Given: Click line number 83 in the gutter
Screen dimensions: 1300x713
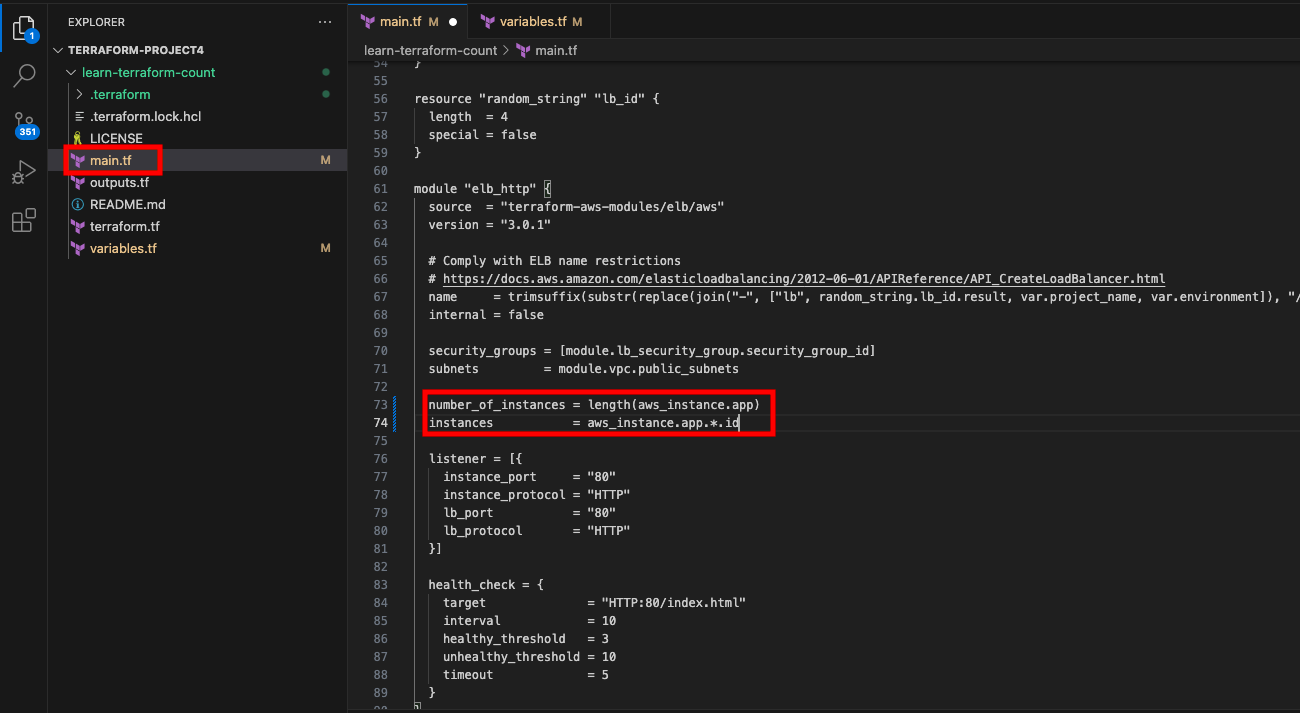Looking at the screenshot, I should click(380, 585).
